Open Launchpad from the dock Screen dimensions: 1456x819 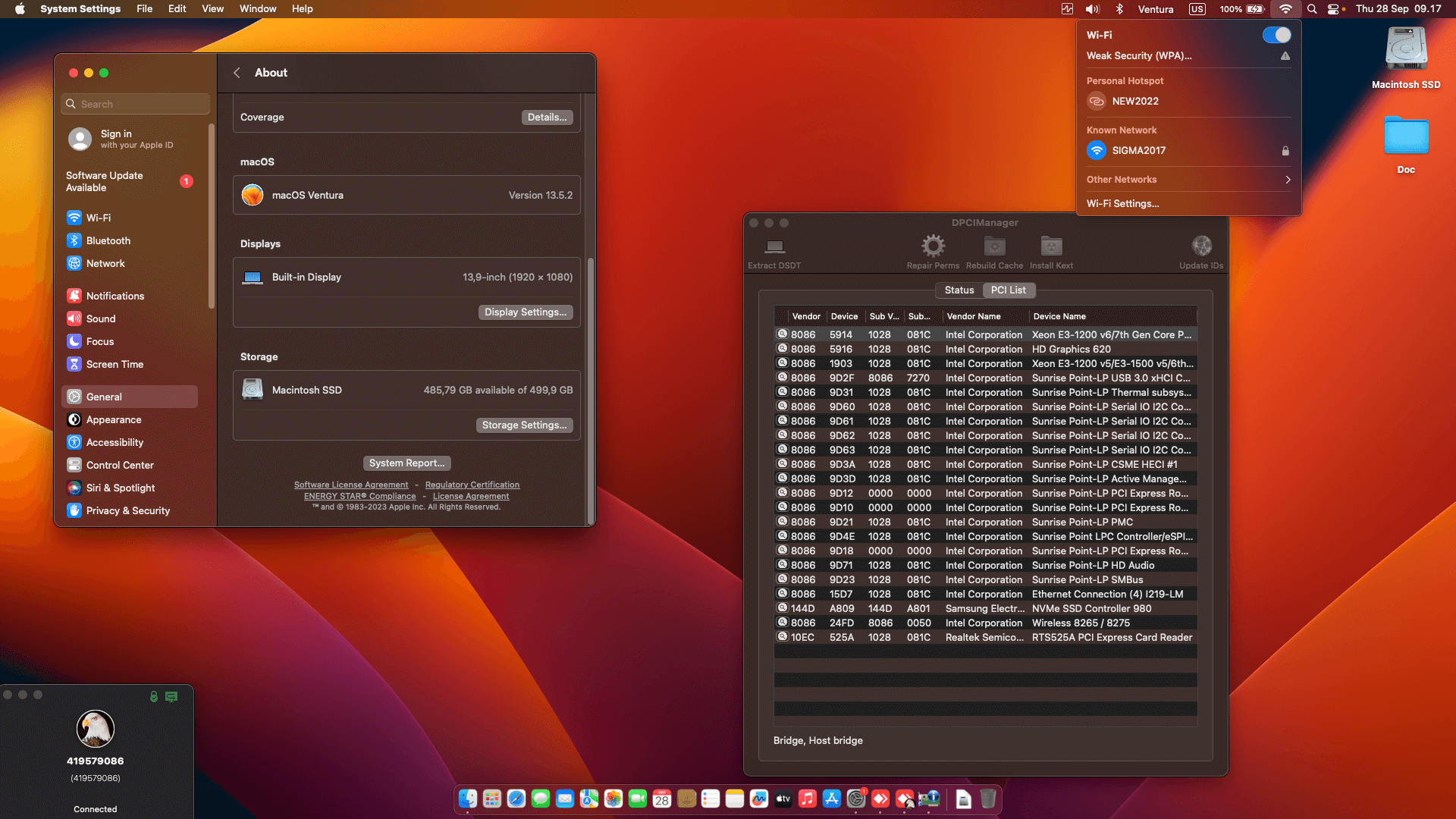[x=491, y=799]
